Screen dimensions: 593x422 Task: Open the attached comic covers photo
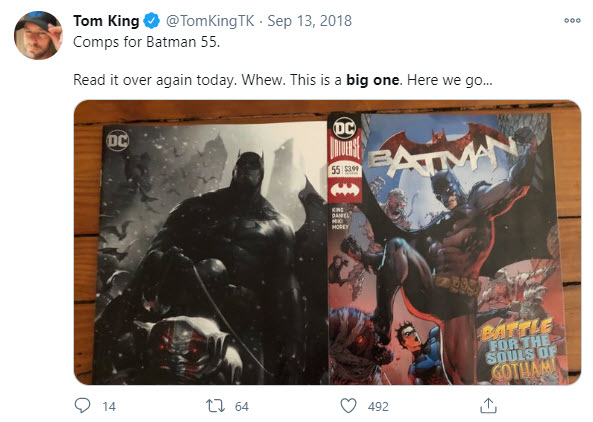[327, 242]
